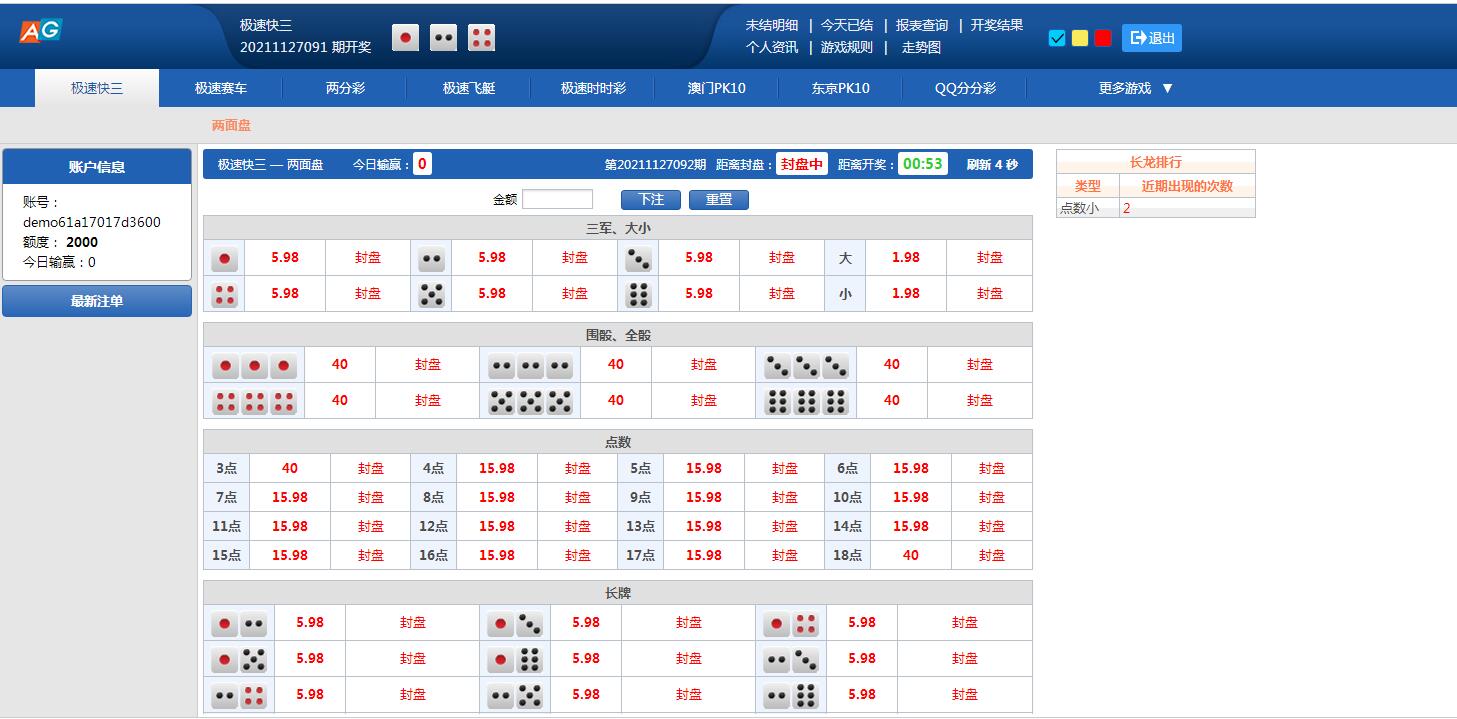Image resolution: width=1457 pixels, height=719 pixels.
Task: Click the 金额 amount input field
Action: click(x=557, y=199)
